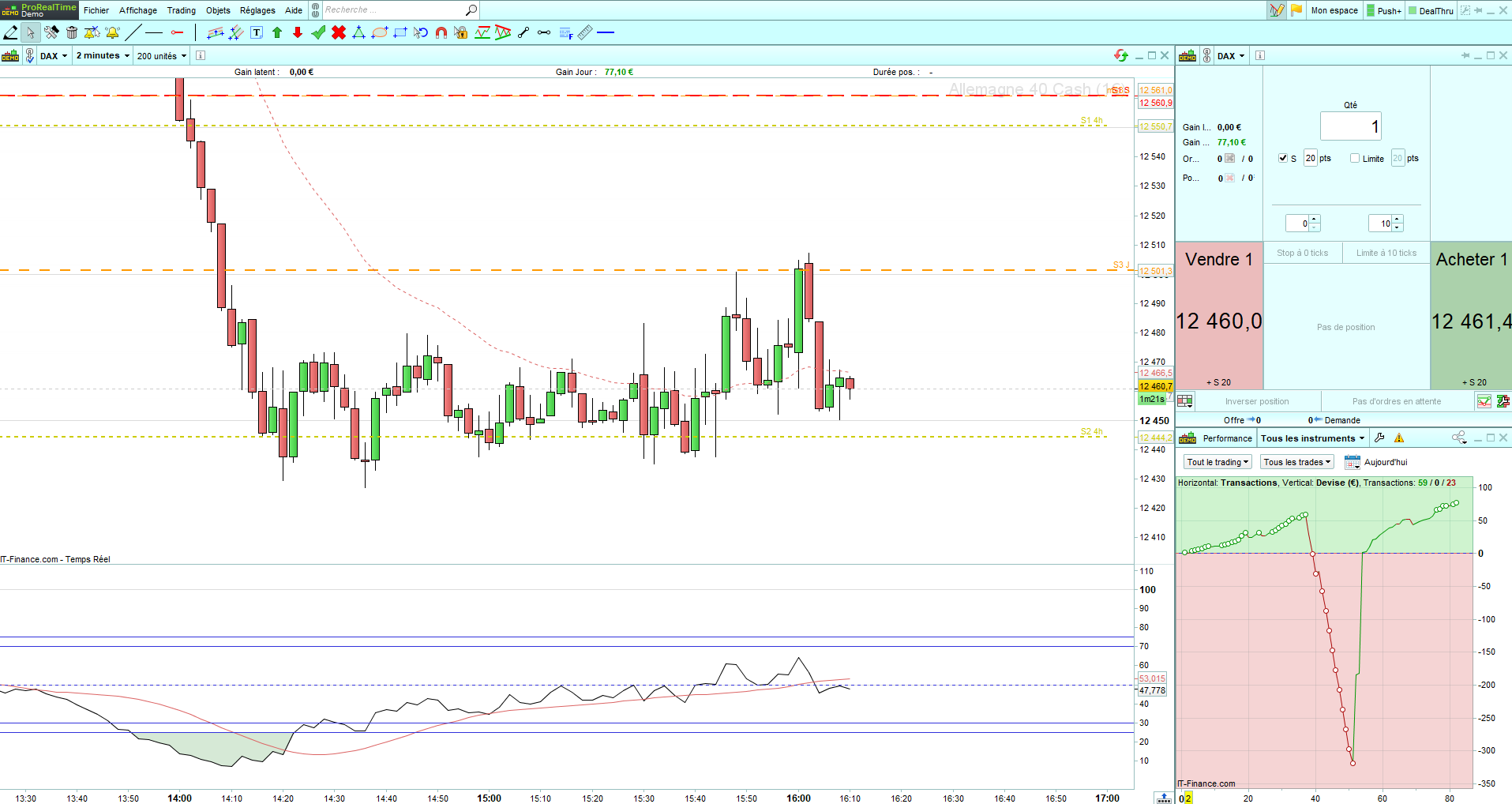Screen dimensions: 1512x804
Task: Click the ellipse drawing tool
Action: [380, 32]
